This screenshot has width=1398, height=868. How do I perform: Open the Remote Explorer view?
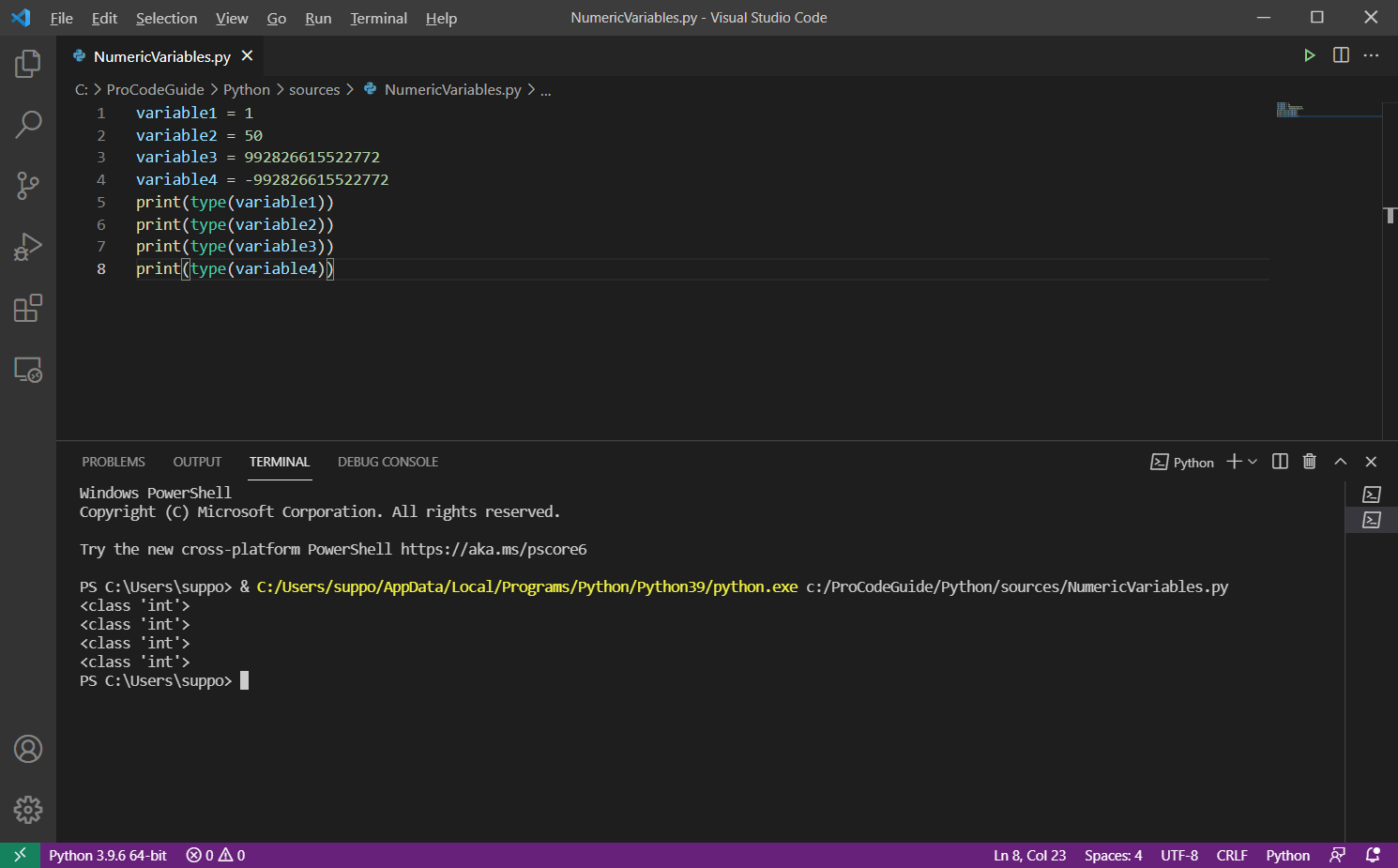(28, 370)
